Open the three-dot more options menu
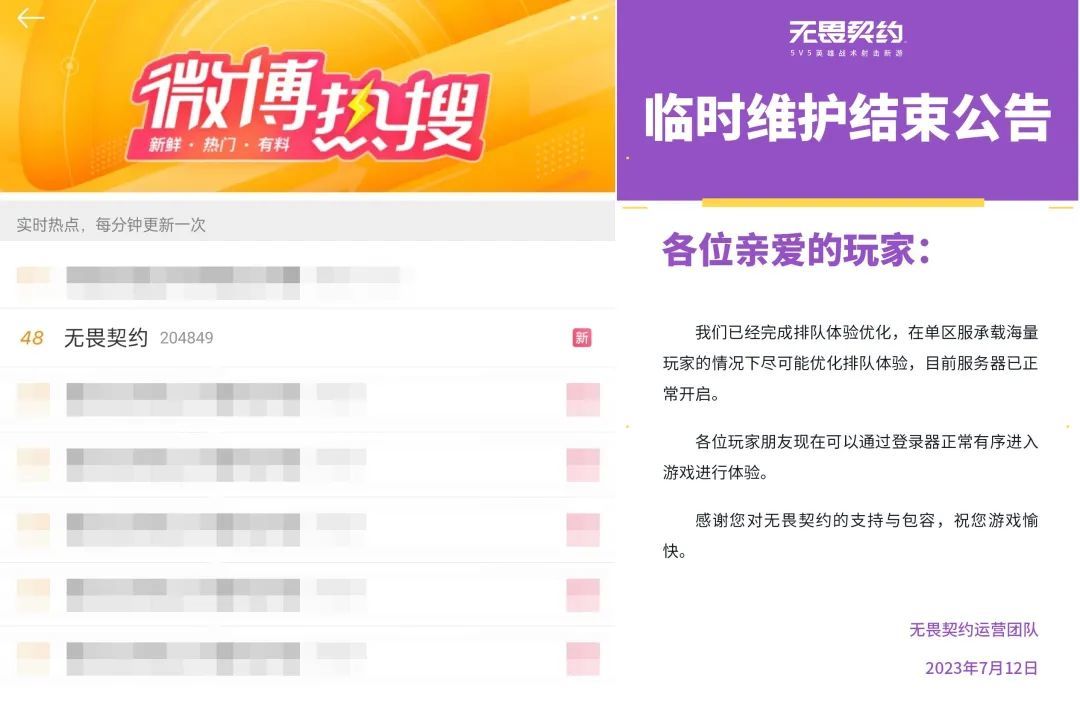 [x=584, y=18]
